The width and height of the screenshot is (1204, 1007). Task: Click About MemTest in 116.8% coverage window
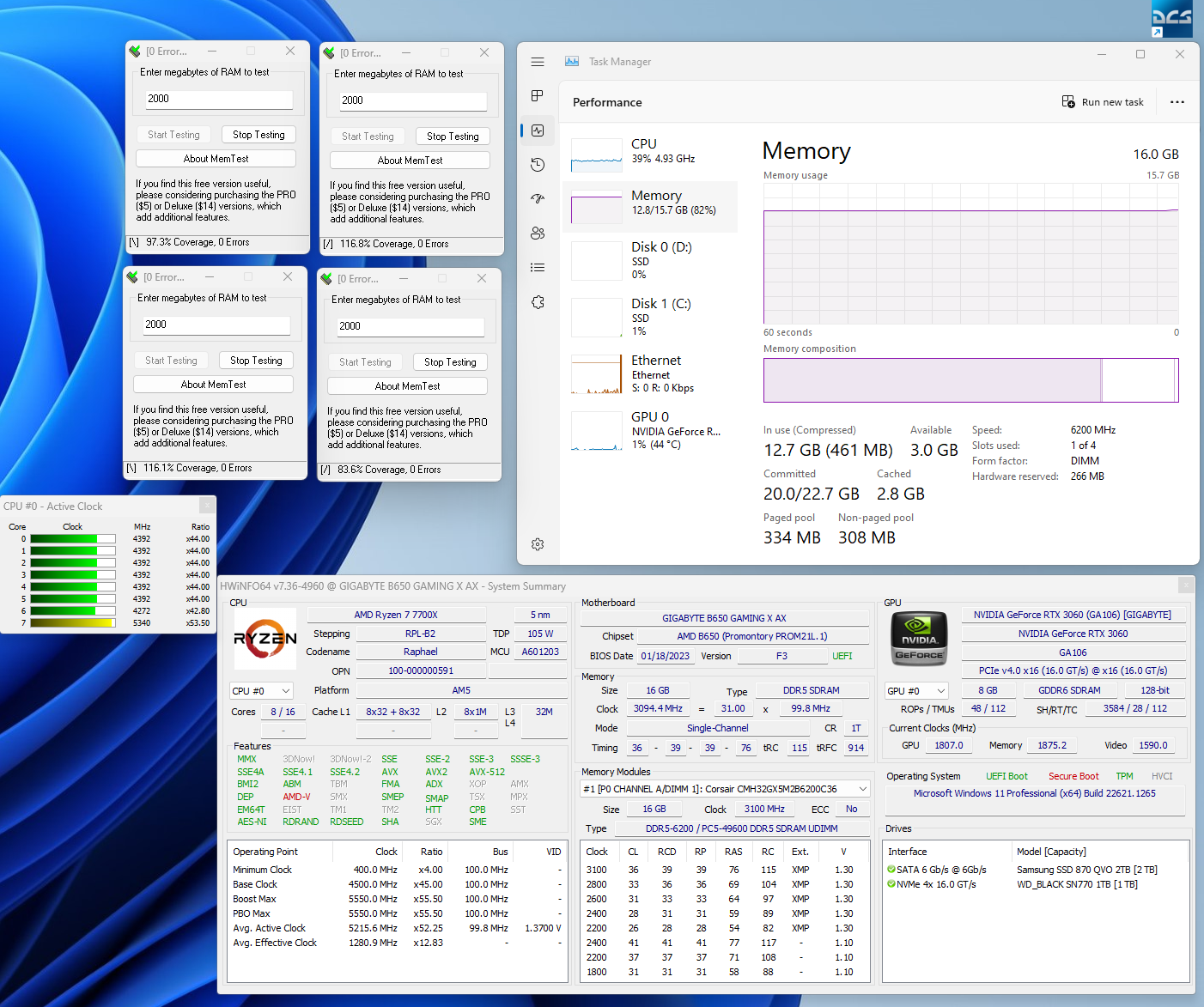coord(410,161)
